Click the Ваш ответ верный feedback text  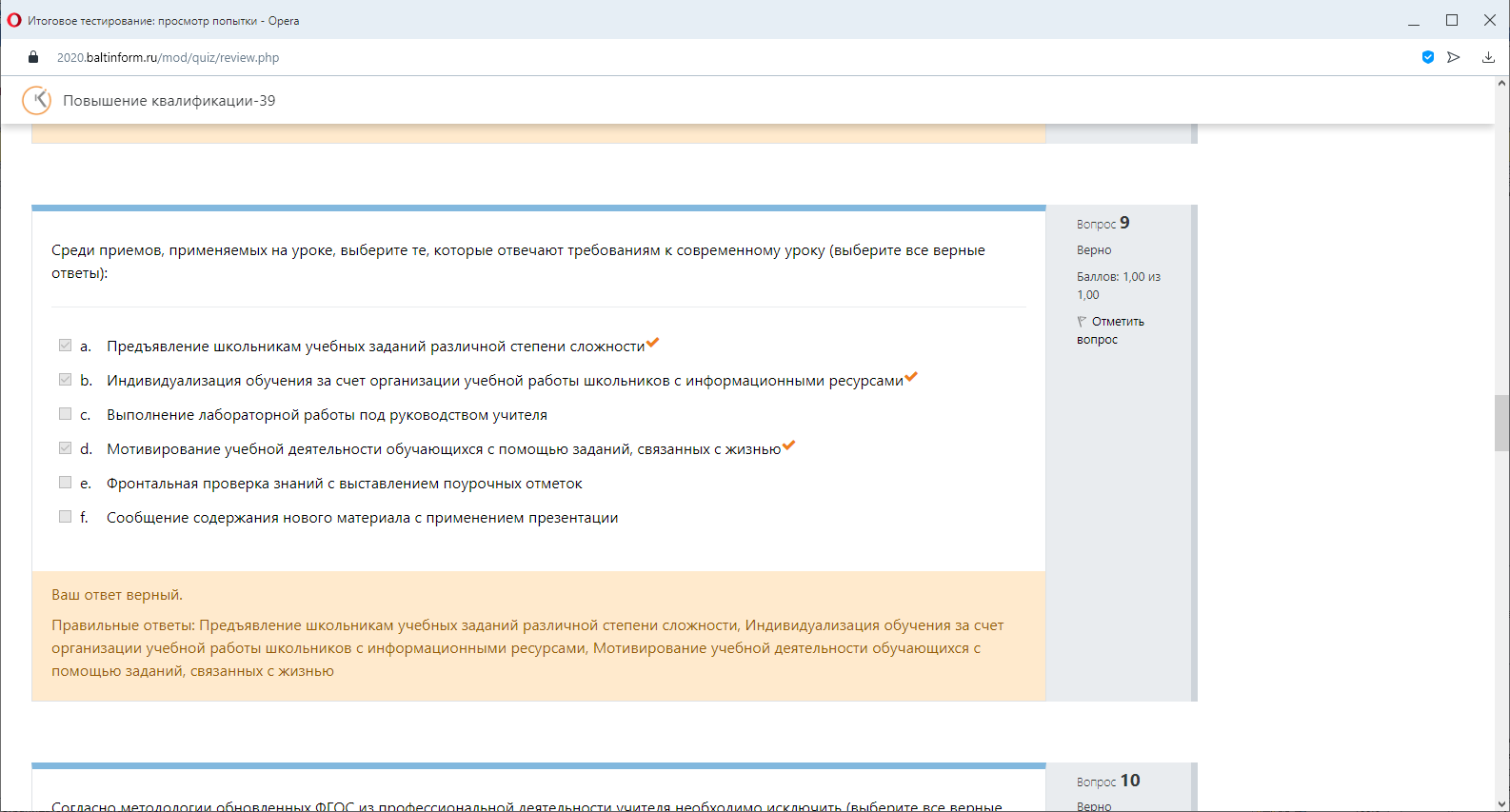click(x=117, y=595)
